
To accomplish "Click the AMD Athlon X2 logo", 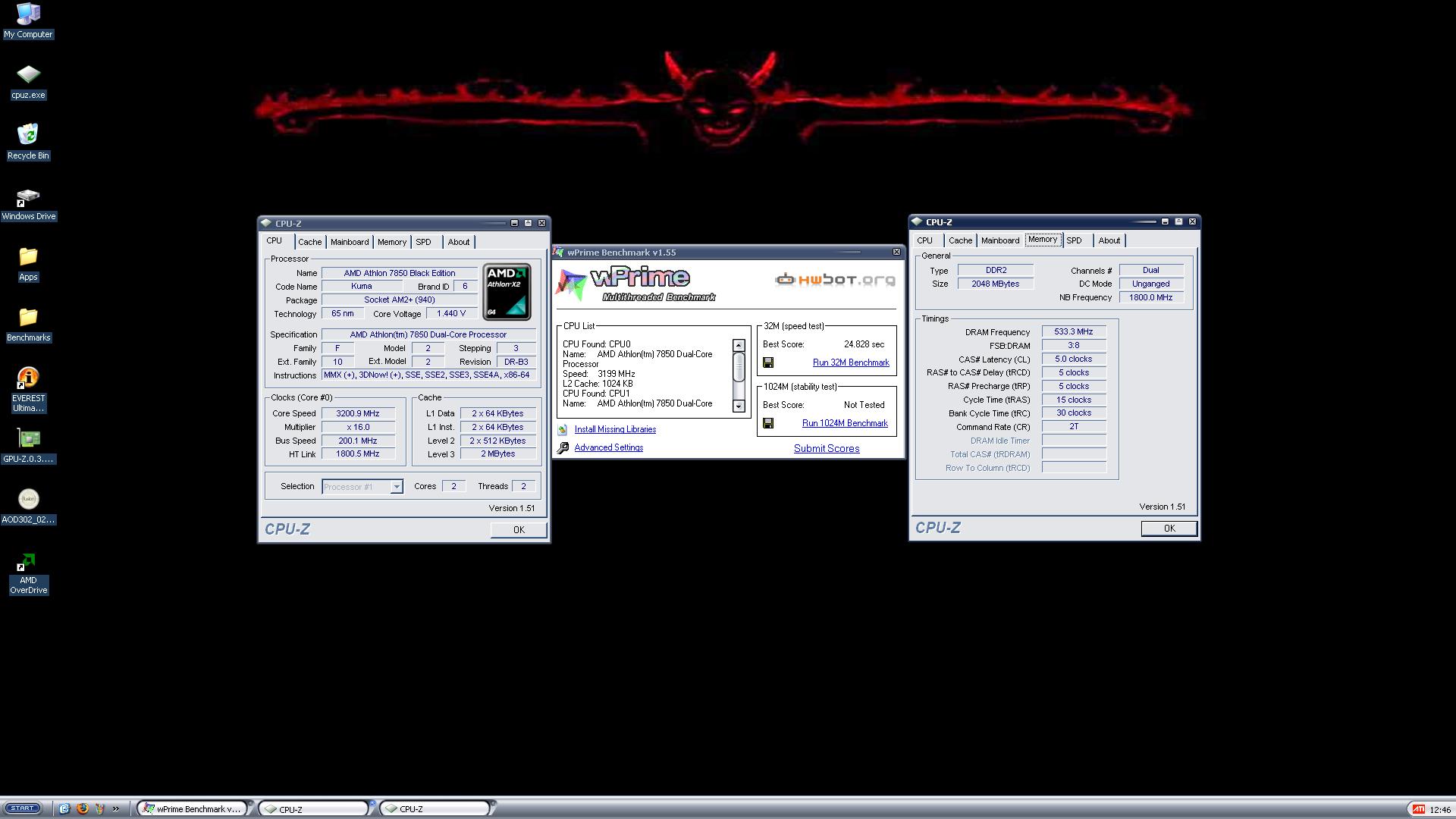I will [x=507, y=292].
